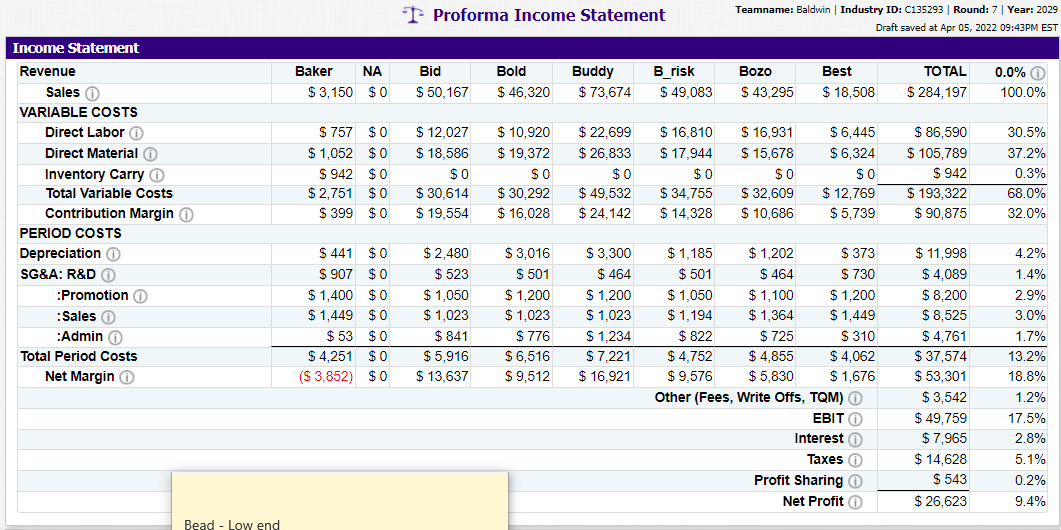This screenshot has height=530, width=1061.
Task: Select the TOTAL column header
Action: click(x=945, y=72)
